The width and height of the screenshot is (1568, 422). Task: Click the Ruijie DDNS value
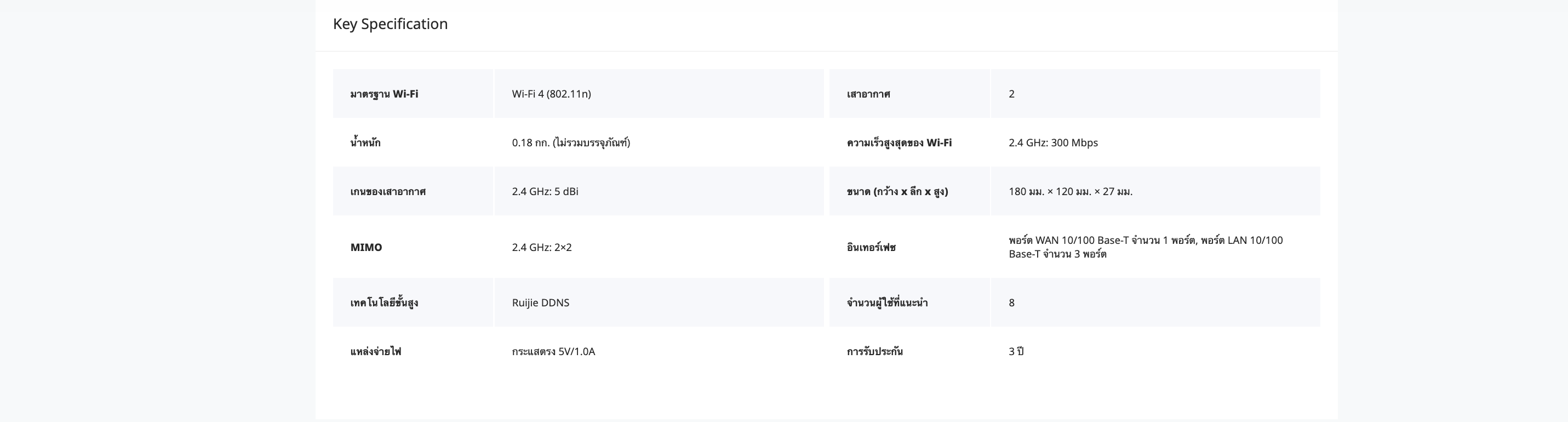click(540, 303)
